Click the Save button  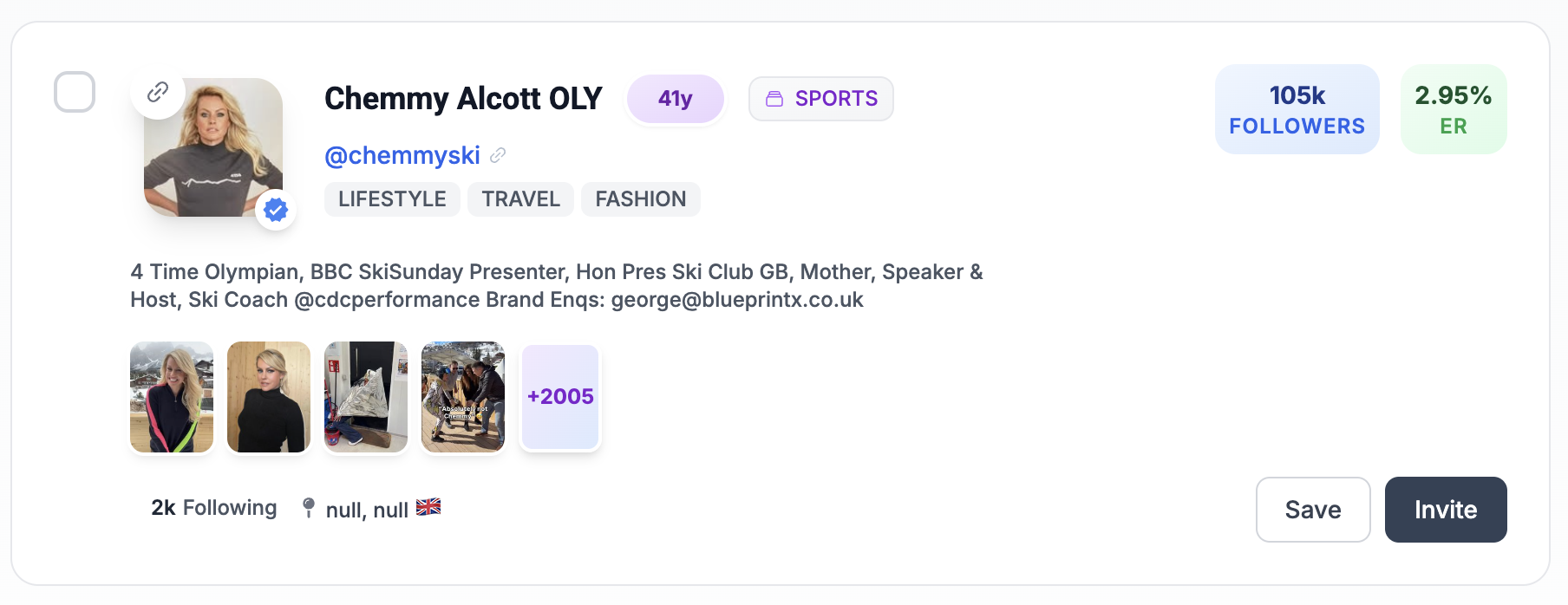click(x=1312, y=510)
